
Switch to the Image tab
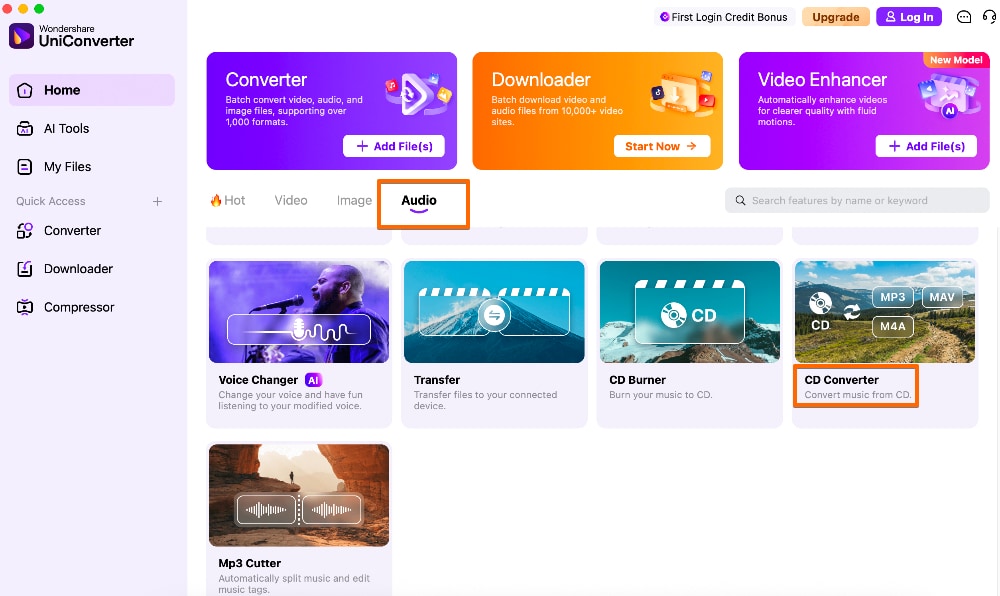[x=354, y=201]
